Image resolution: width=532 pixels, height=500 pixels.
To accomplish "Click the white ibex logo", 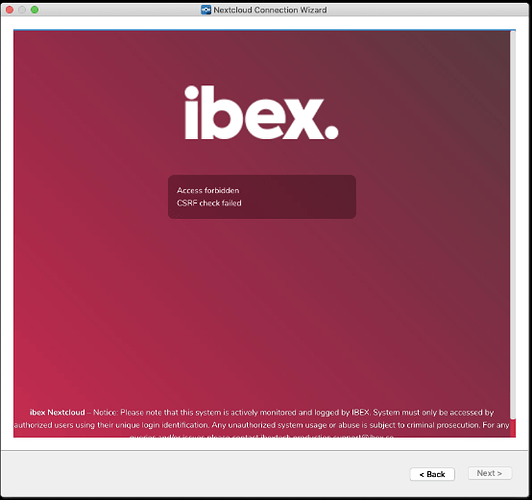I will coord(261,112).
